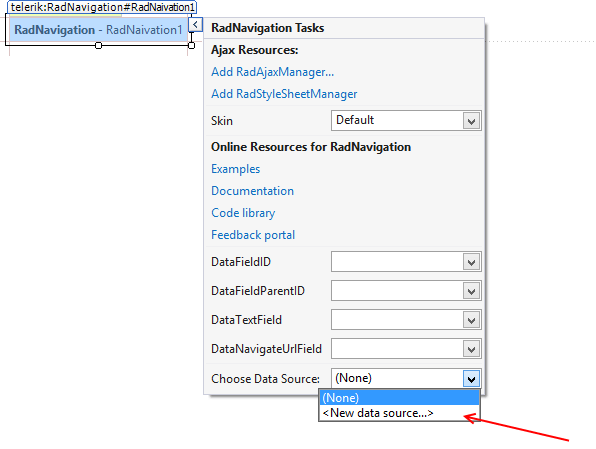Viewport: 596px width, 449px height.
Task: Click the telerik:RadNavigation#RadNaivation1 tag label
Action: point(102,7)
